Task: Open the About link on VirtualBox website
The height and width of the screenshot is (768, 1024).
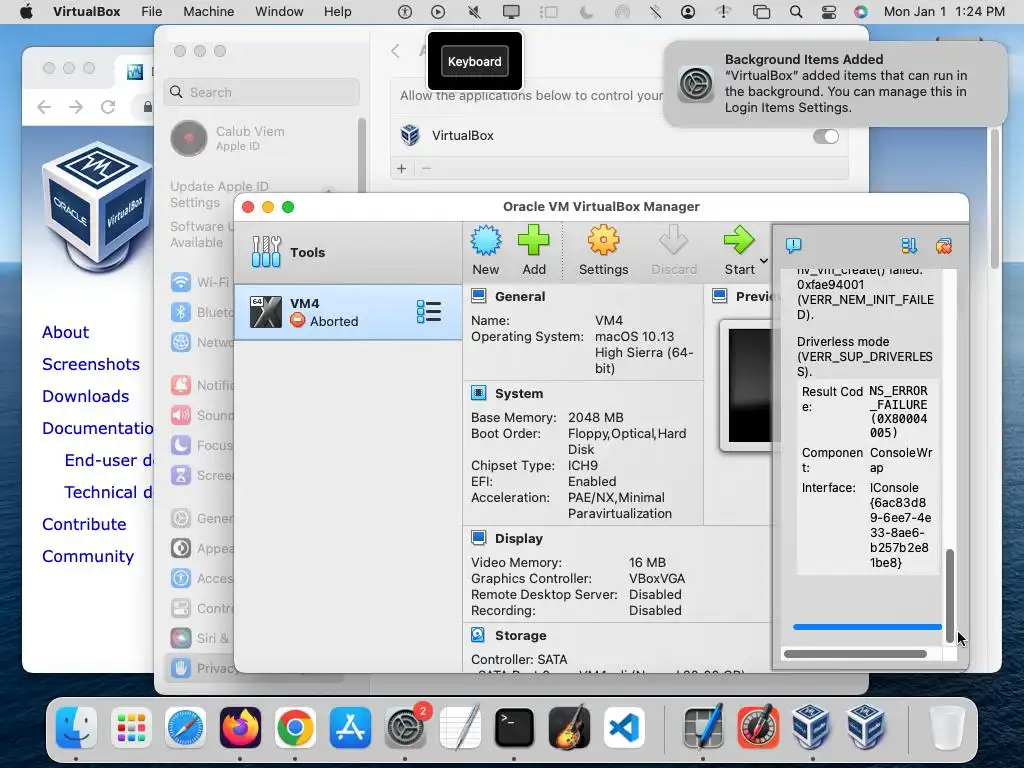Action: pyautogui.click(x=65, y=332)
